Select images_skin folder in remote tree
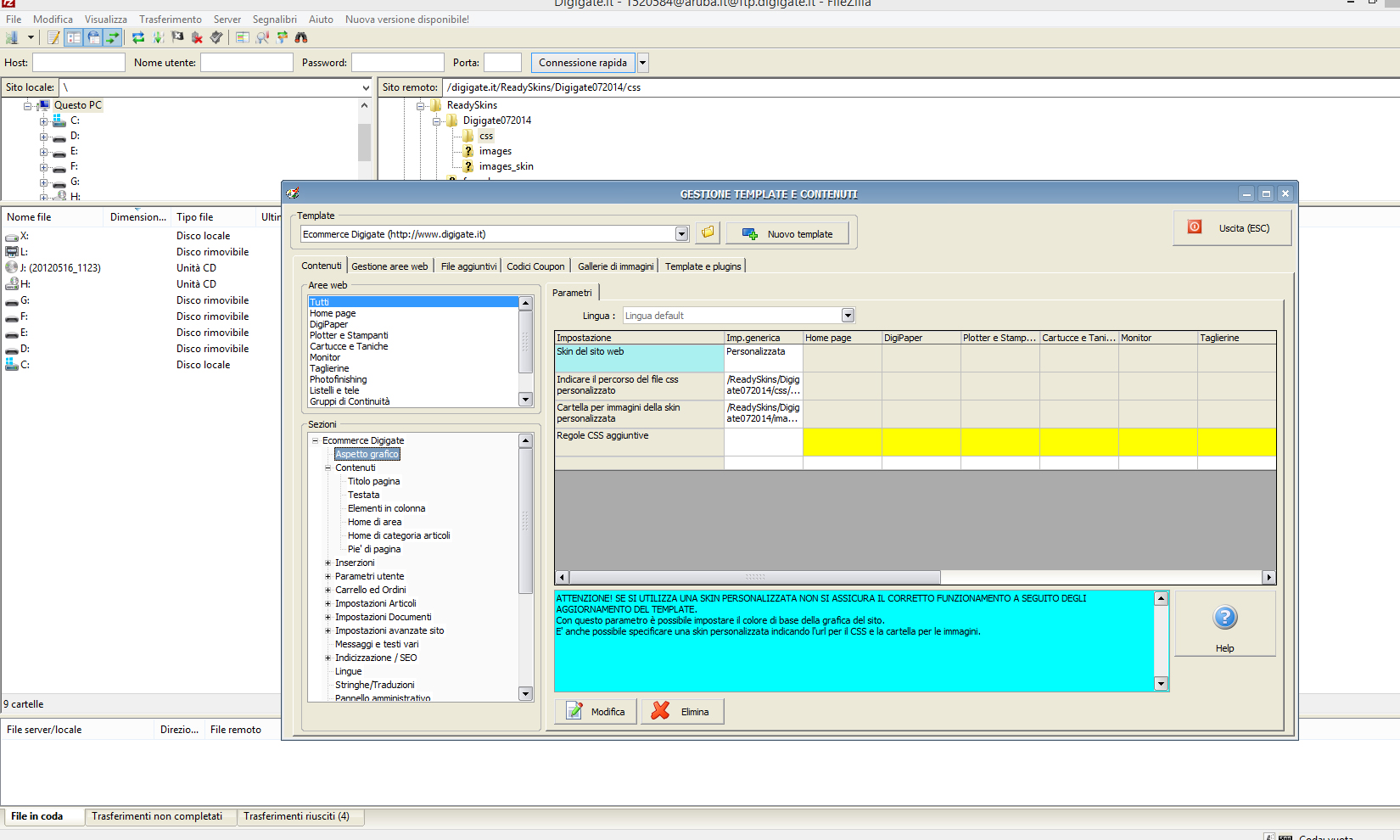Viewport: 1400px width, 840px height. click(507, 166)
